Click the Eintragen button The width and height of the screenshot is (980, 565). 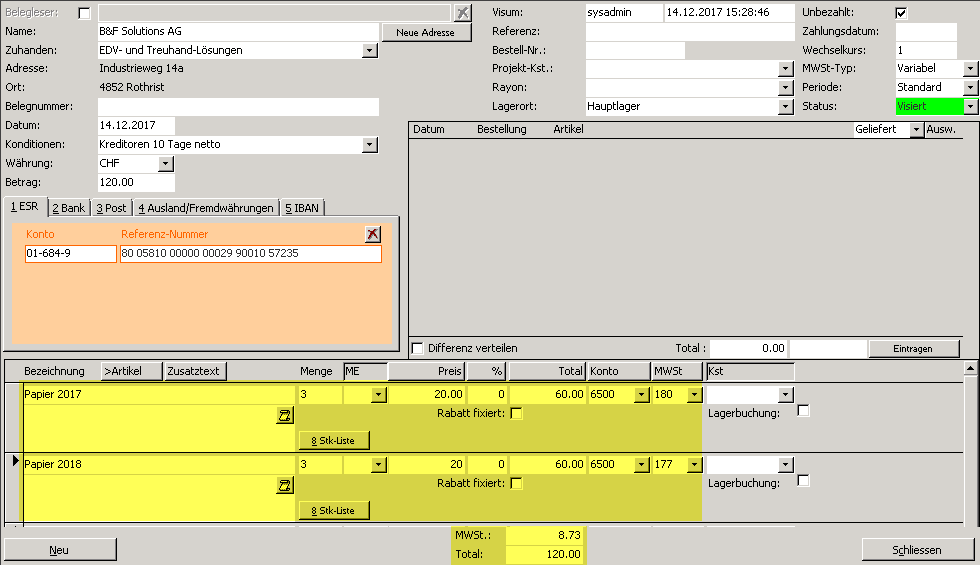pos(913,349)
